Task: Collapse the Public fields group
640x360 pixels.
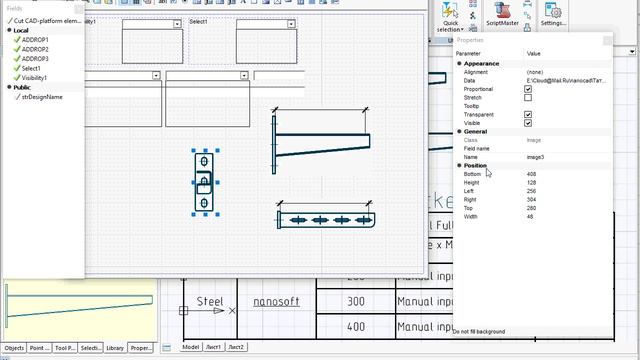Action: click(x=9, y=87)
